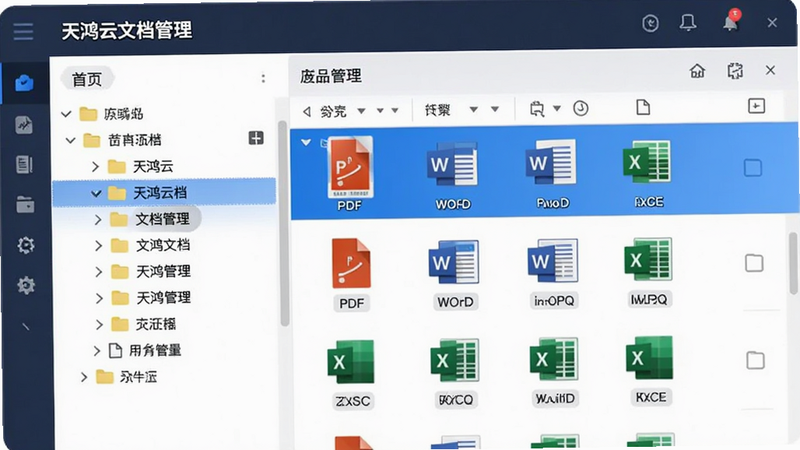The height and width of the screenshot is (450, 800).
Task: Click the clock icon in the toolbar
Action: click(x=581, y=108)
